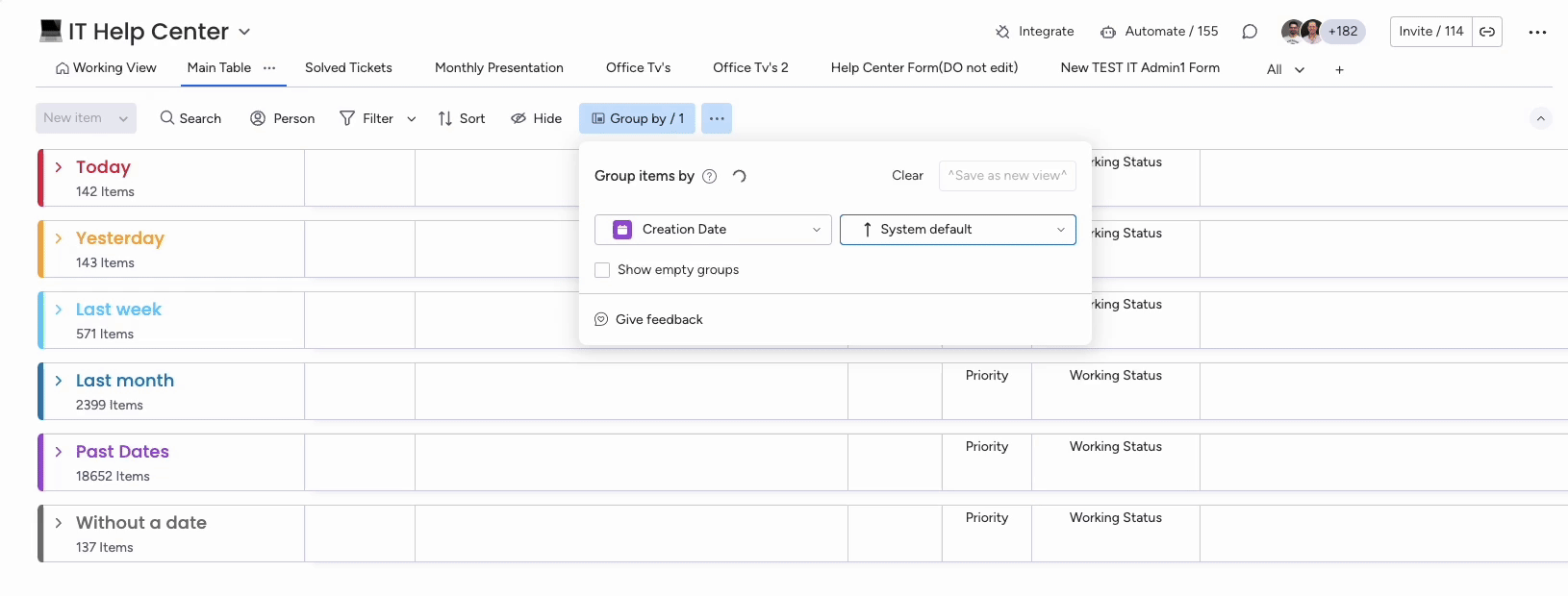Click the Sort tool
This screenshot has width=1568, height=596.
point(462,118)
